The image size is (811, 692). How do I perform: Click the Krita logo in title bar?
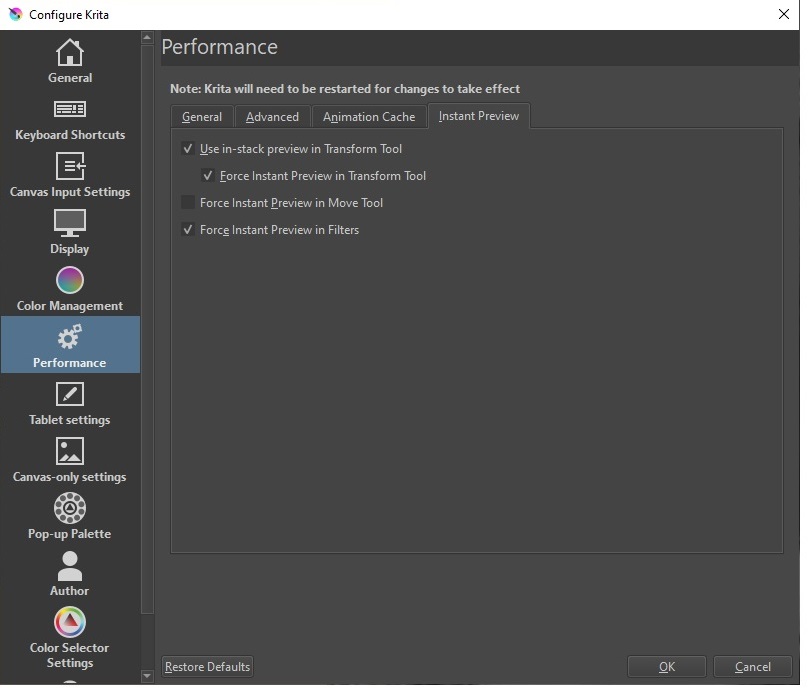pyautogui.click(x=16, y=14)
